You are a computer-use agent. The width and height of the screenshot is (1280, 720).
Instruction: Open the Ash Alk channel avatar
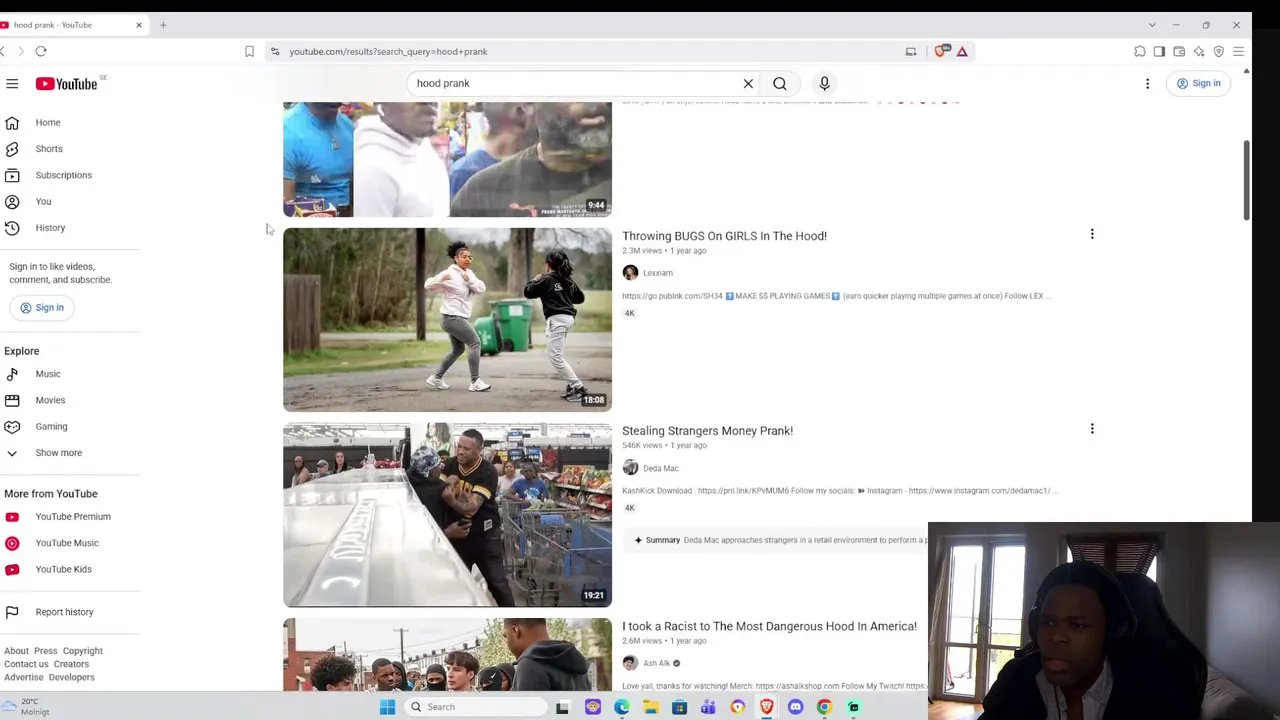[630, 663]
